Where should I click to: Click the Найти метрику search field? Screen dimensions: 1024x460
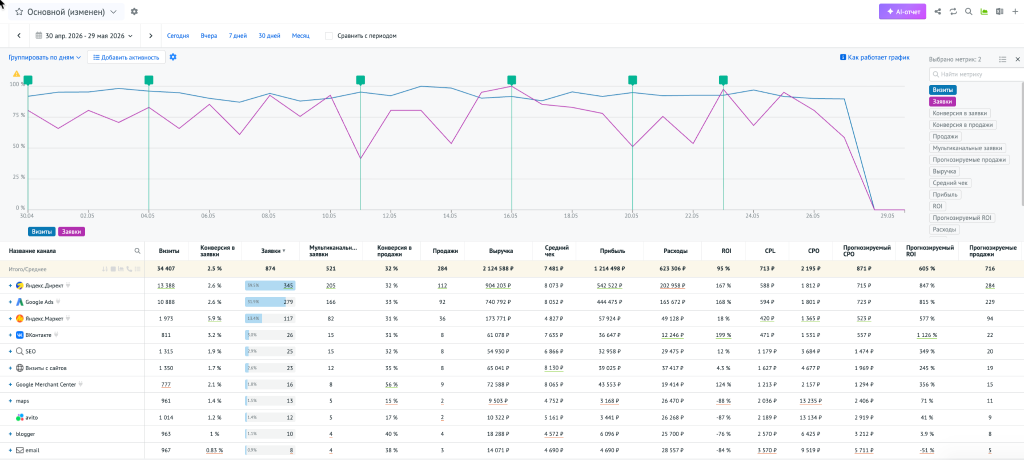[x=976, y=74]
